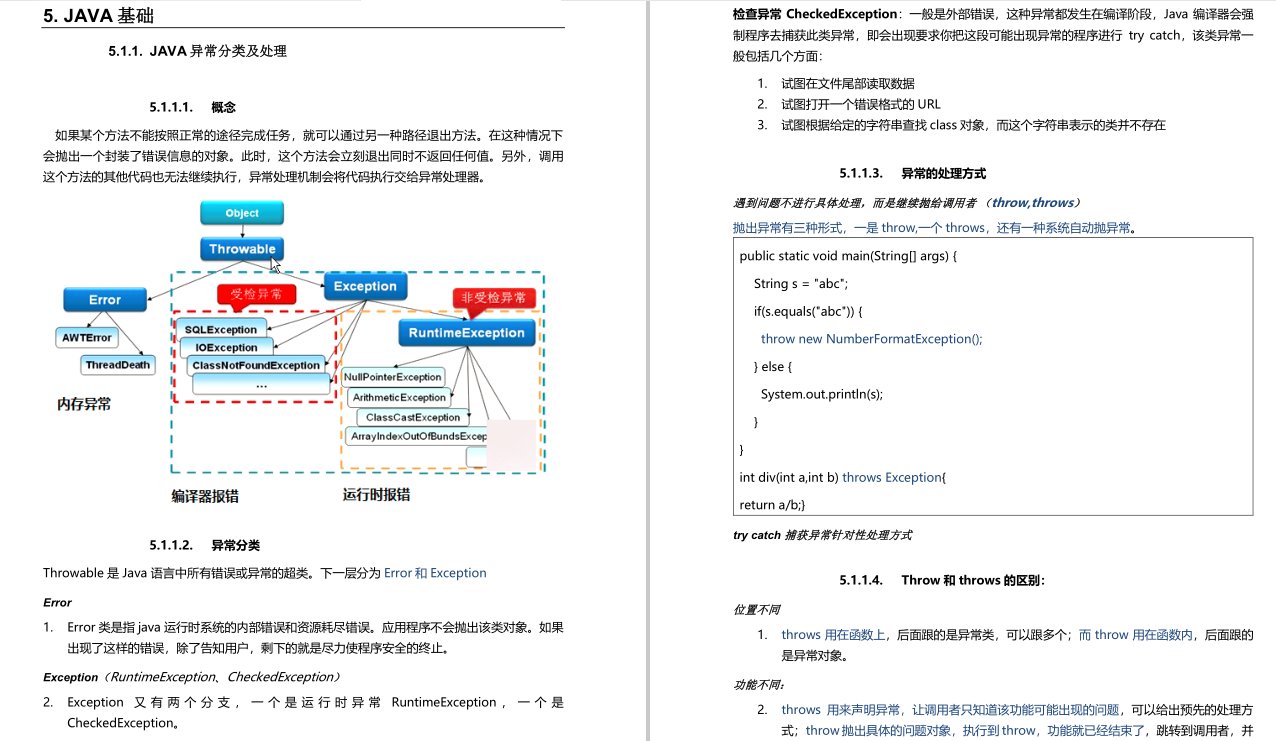Select the SQLException box in the checked area

pyautogui.click(x=222, y=329)
